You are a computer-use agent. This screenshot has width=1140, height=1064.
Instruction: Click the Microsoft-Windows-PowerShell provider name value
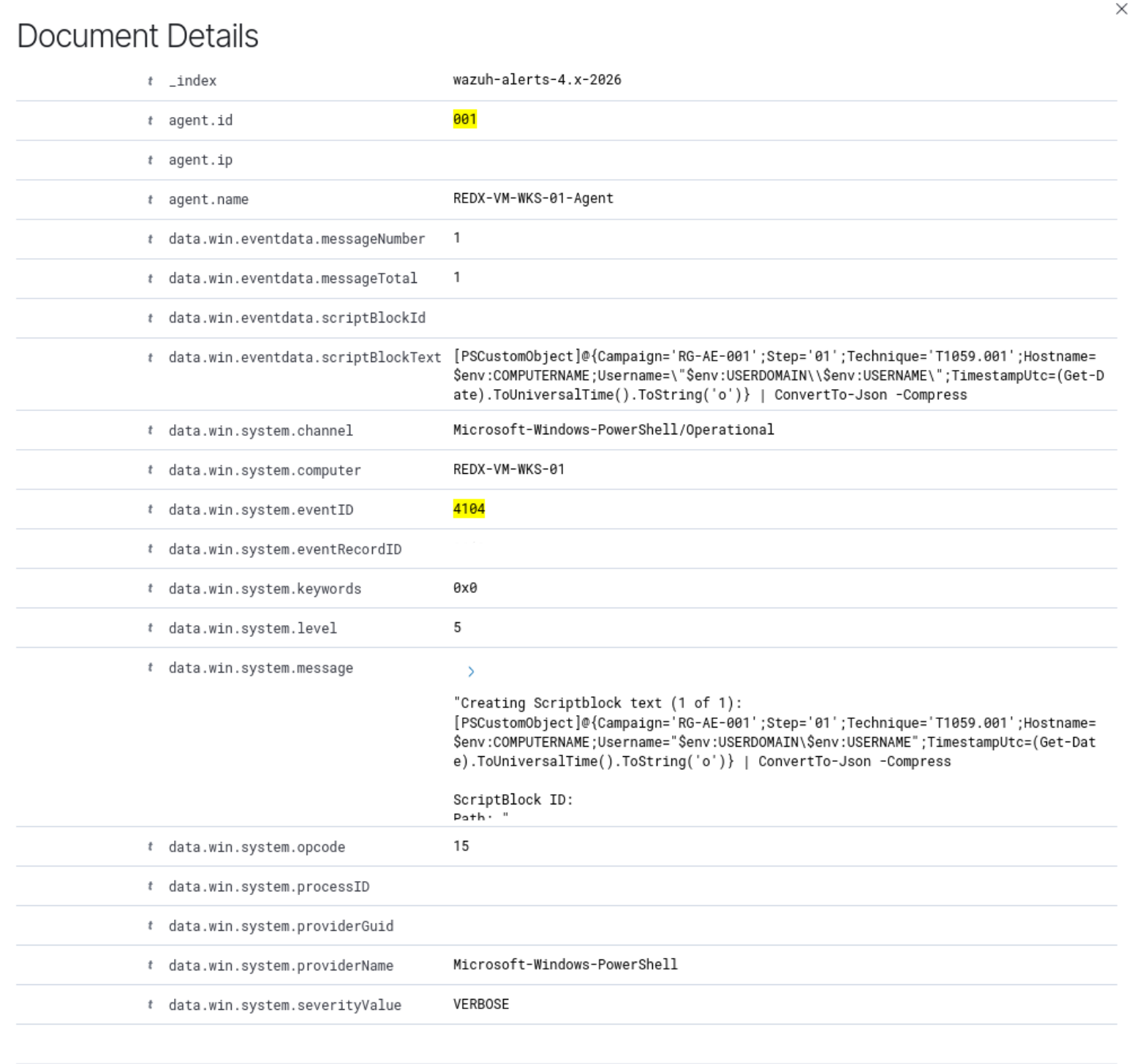pos(565,964)
